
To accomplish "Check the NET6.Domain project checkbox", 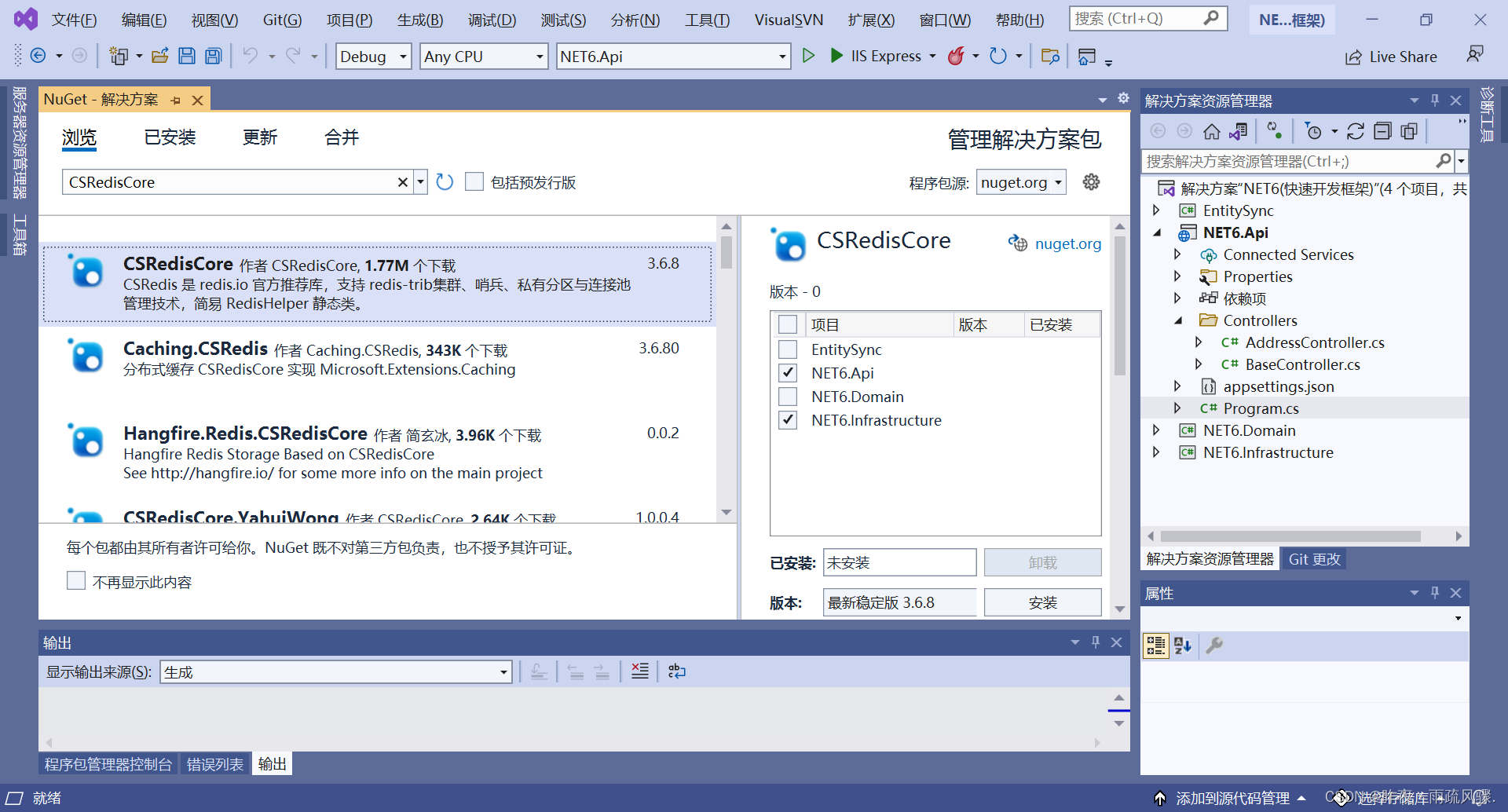I will [x=788, y=397].
